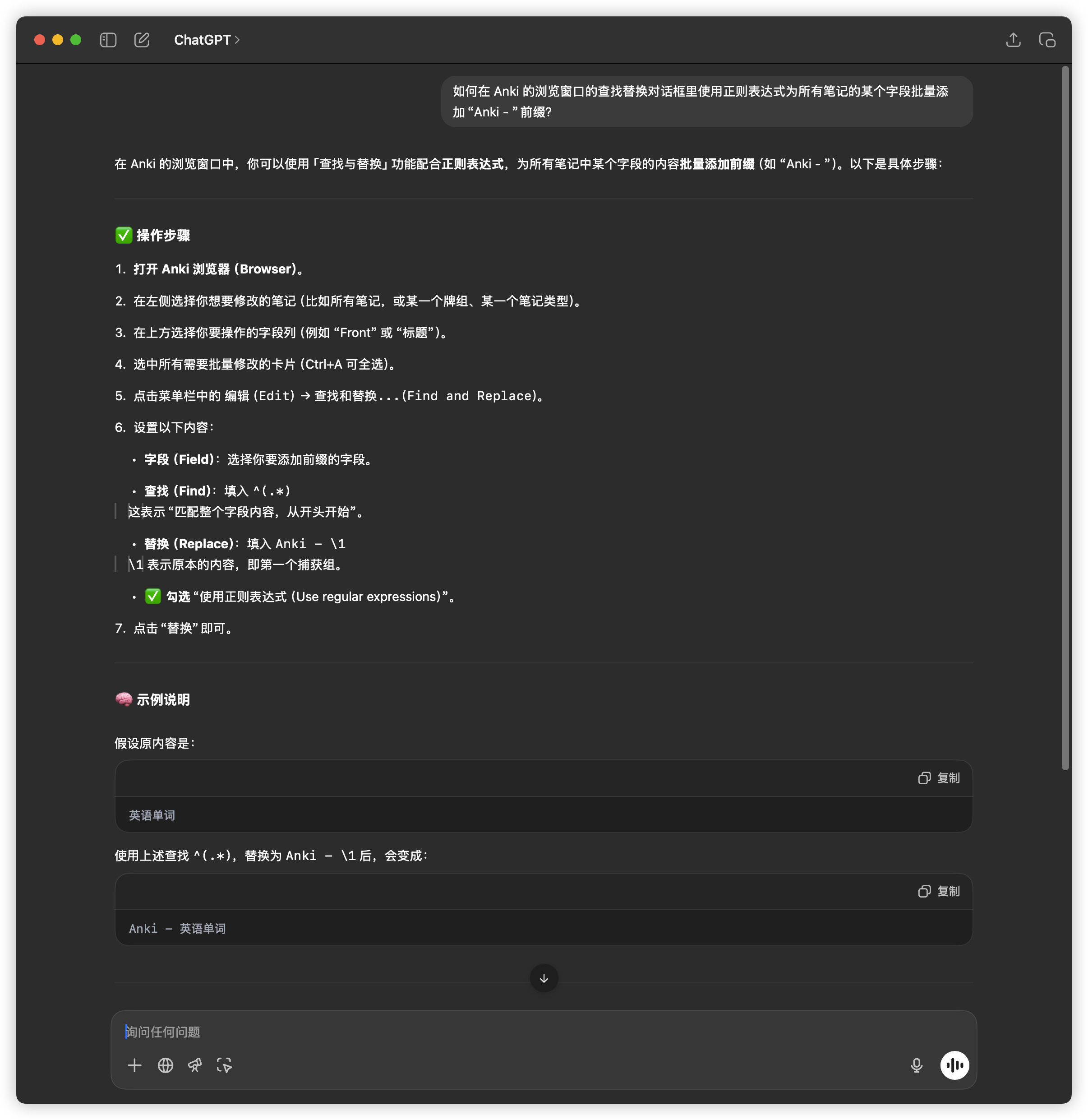
Task: Click the Ctrl+A select-all step
Action: [x=265, y=364]
